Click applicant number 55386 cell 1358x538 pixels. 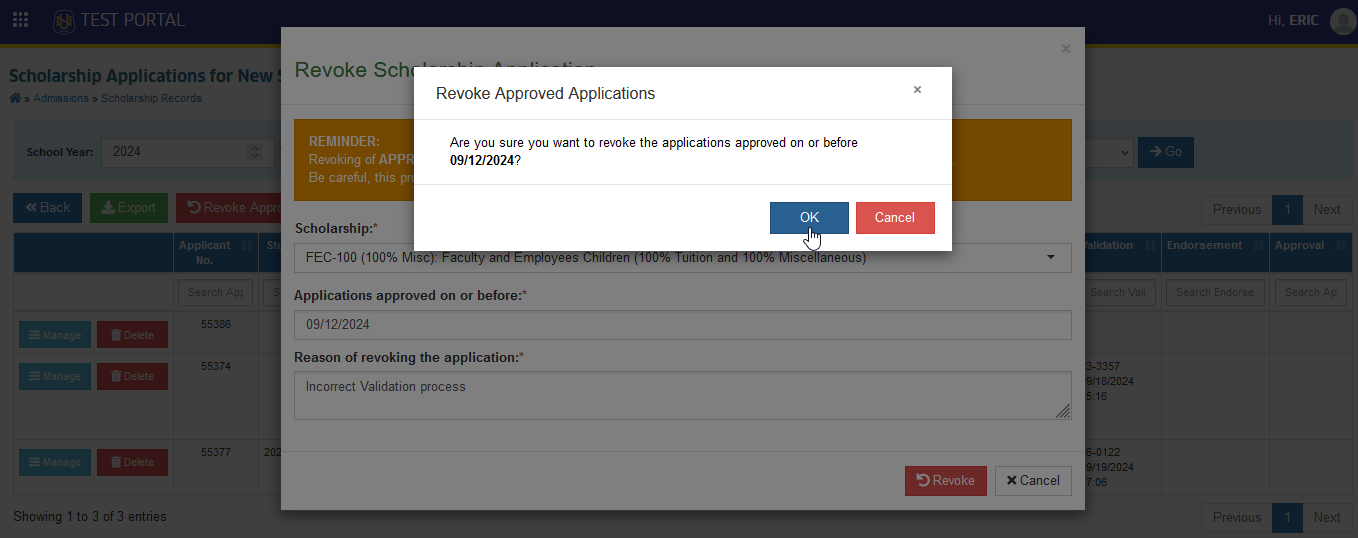point(216,325)
